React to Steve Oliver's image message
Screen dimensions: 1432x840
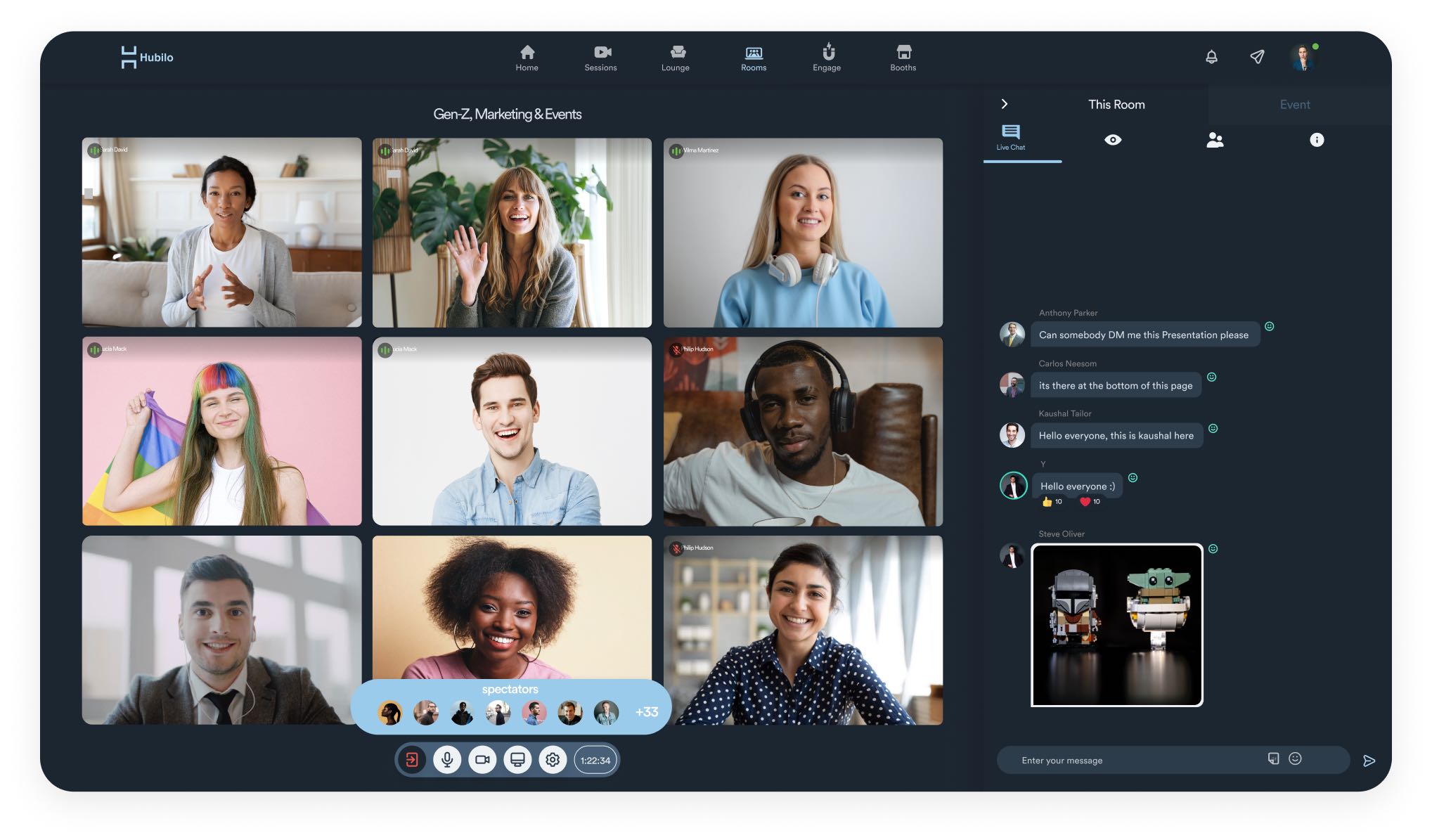[x=1213, y=549]
